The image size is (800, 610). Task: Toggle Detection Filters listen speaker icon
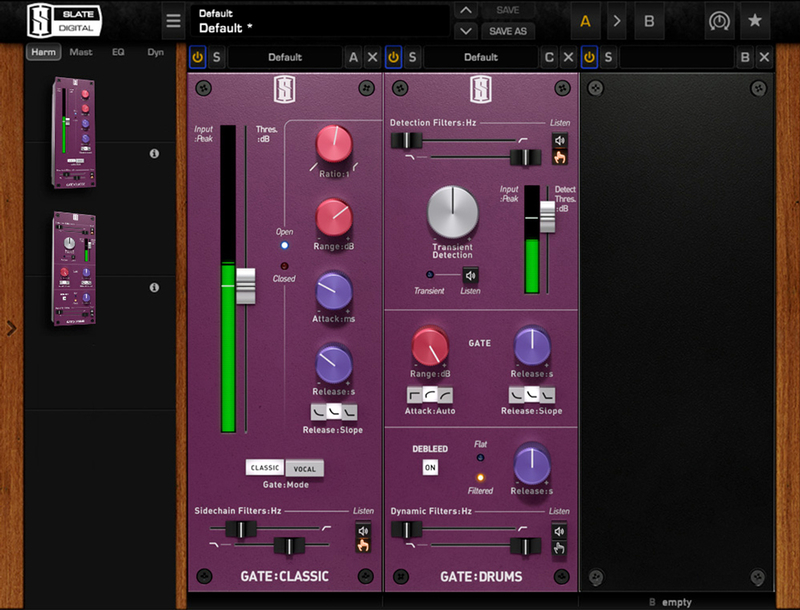coord(560,140)
